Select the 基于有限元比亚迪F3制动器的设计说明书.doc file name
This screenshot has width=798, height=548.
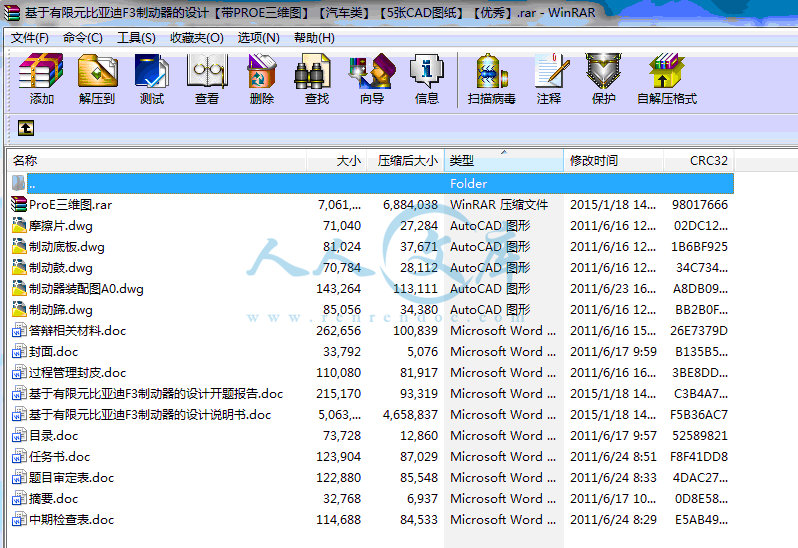tap(150, 414)
